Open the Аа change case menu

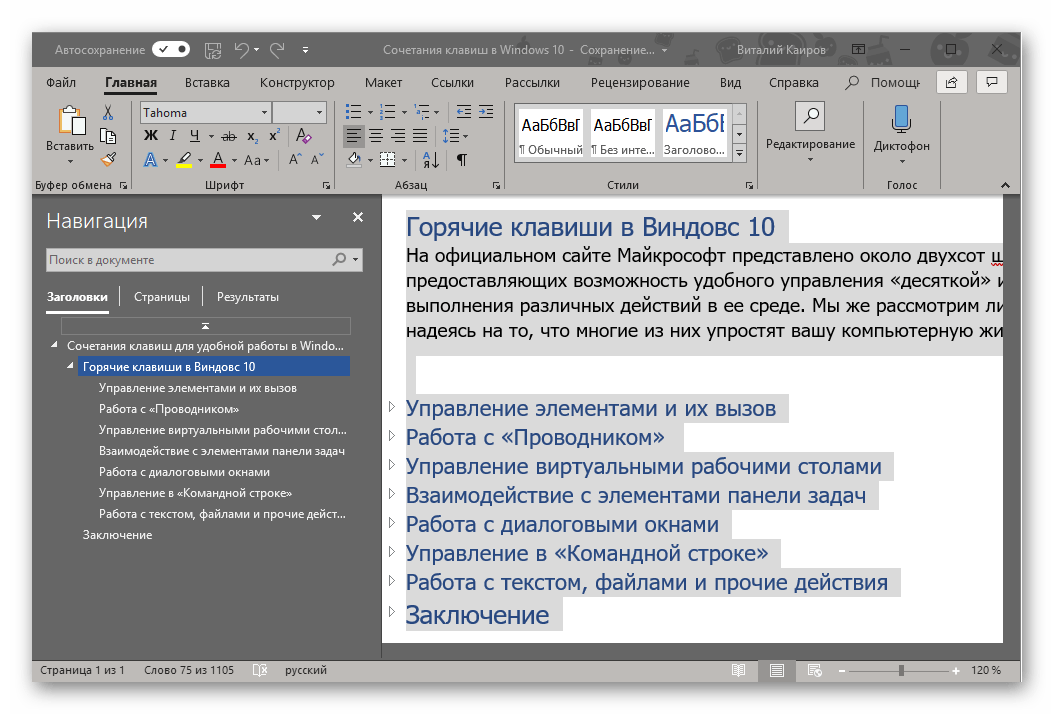pyautogui.click(x=256, y=160)
